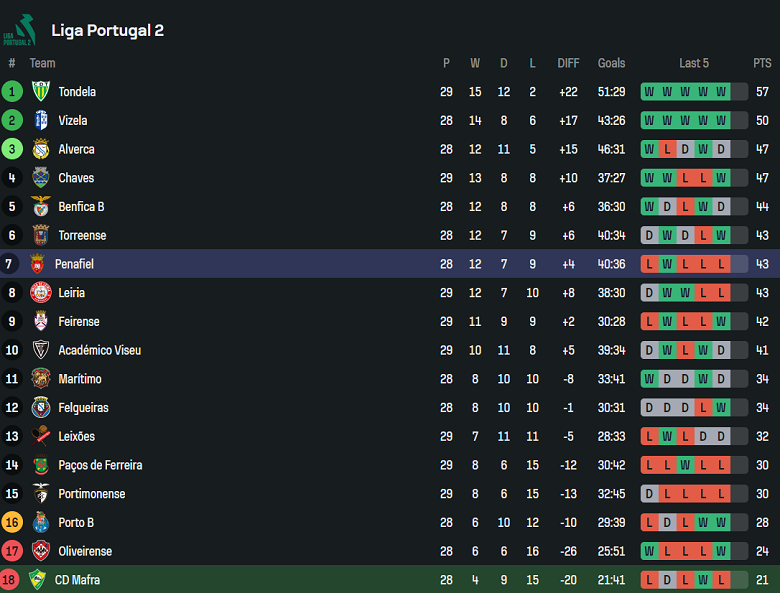Sort table by Goals column header
This screenshot has height=593, width=780.
click(611, 63)
